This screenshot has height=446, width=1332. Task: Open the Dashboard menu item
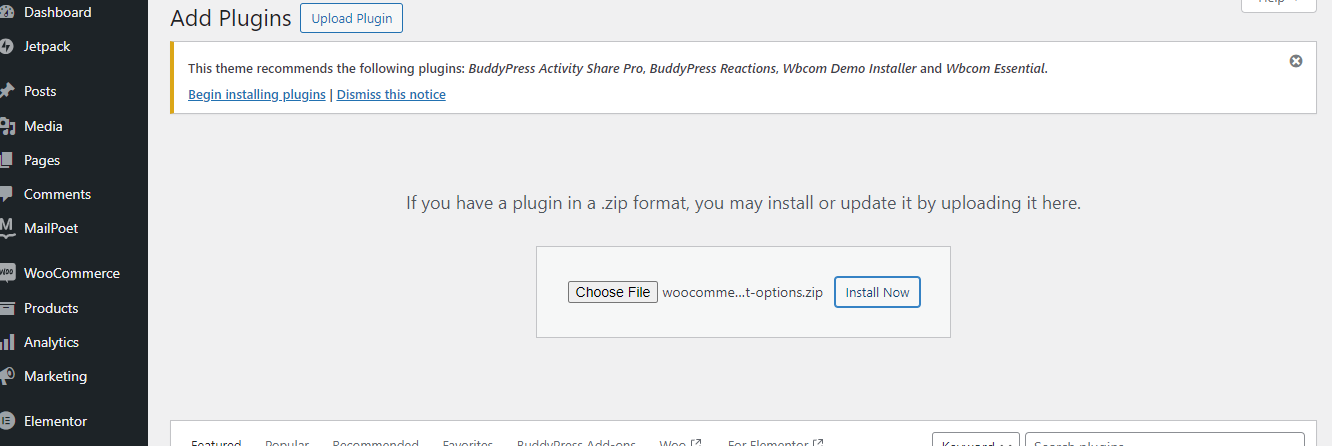57,12
